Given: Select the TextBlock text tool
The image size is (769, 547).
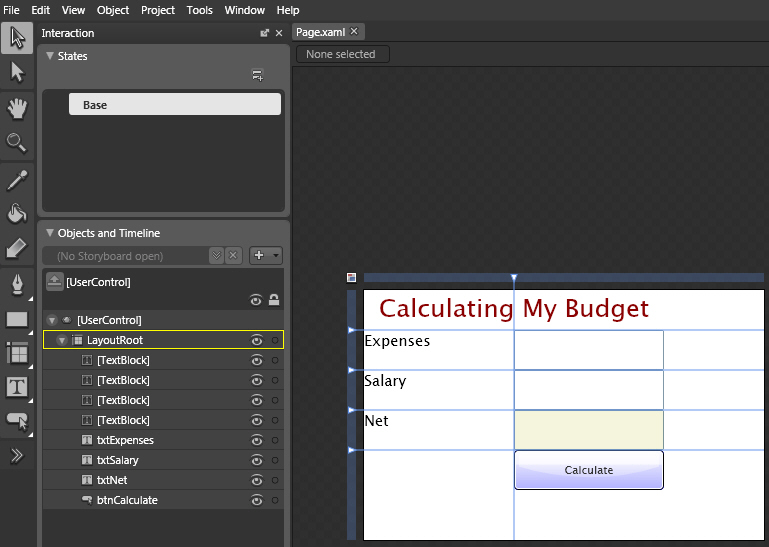Looking at the screenshot, I should point(17,387).
